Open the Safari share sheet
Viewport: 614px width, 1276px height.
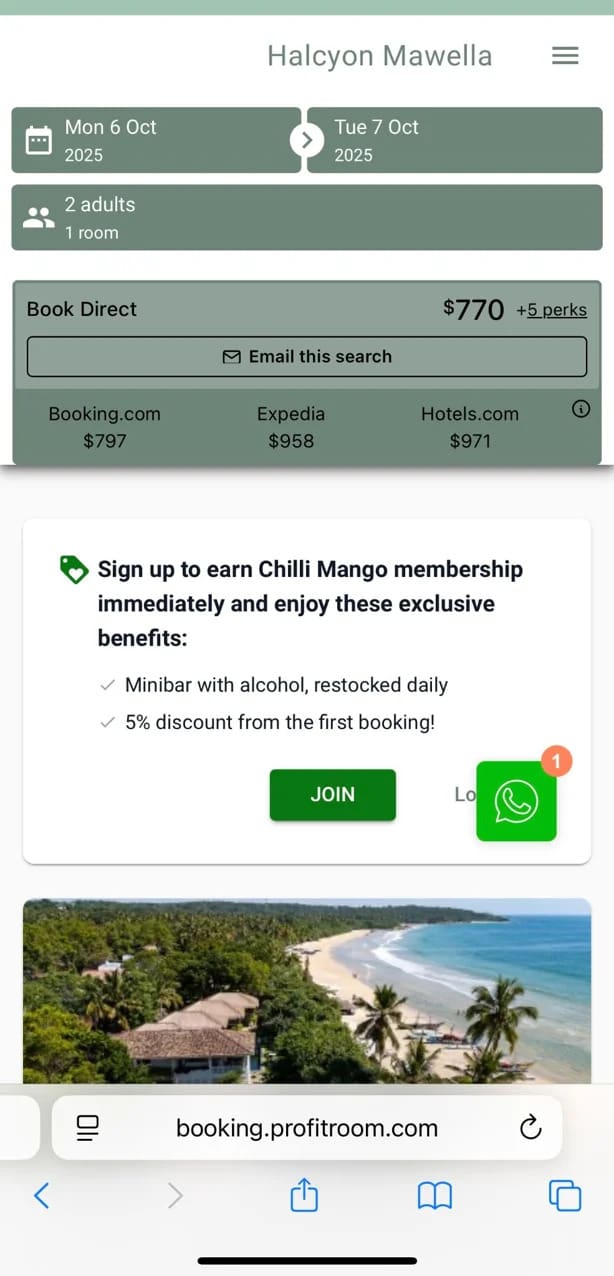tap(304, 1194)
